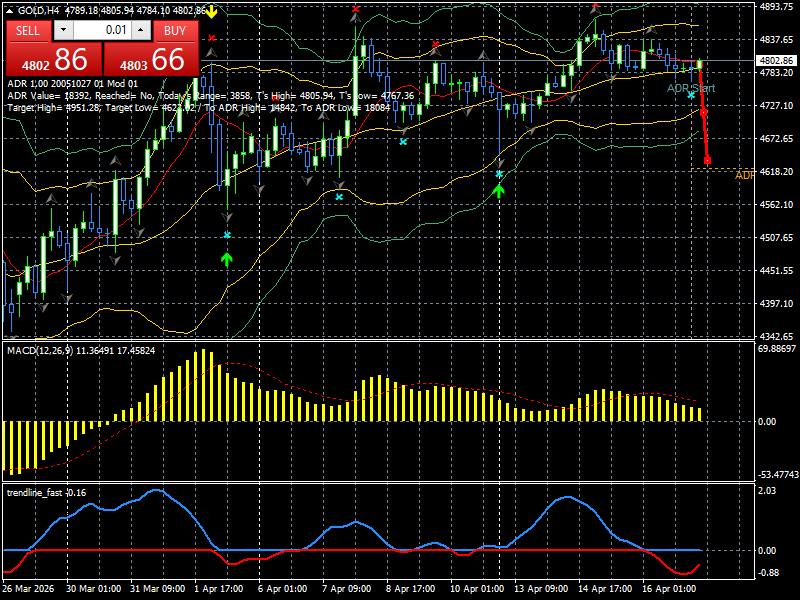800x600 pixels.
Task: Click the current price tag 4802.86 on the axis
Action: point(776,61)
